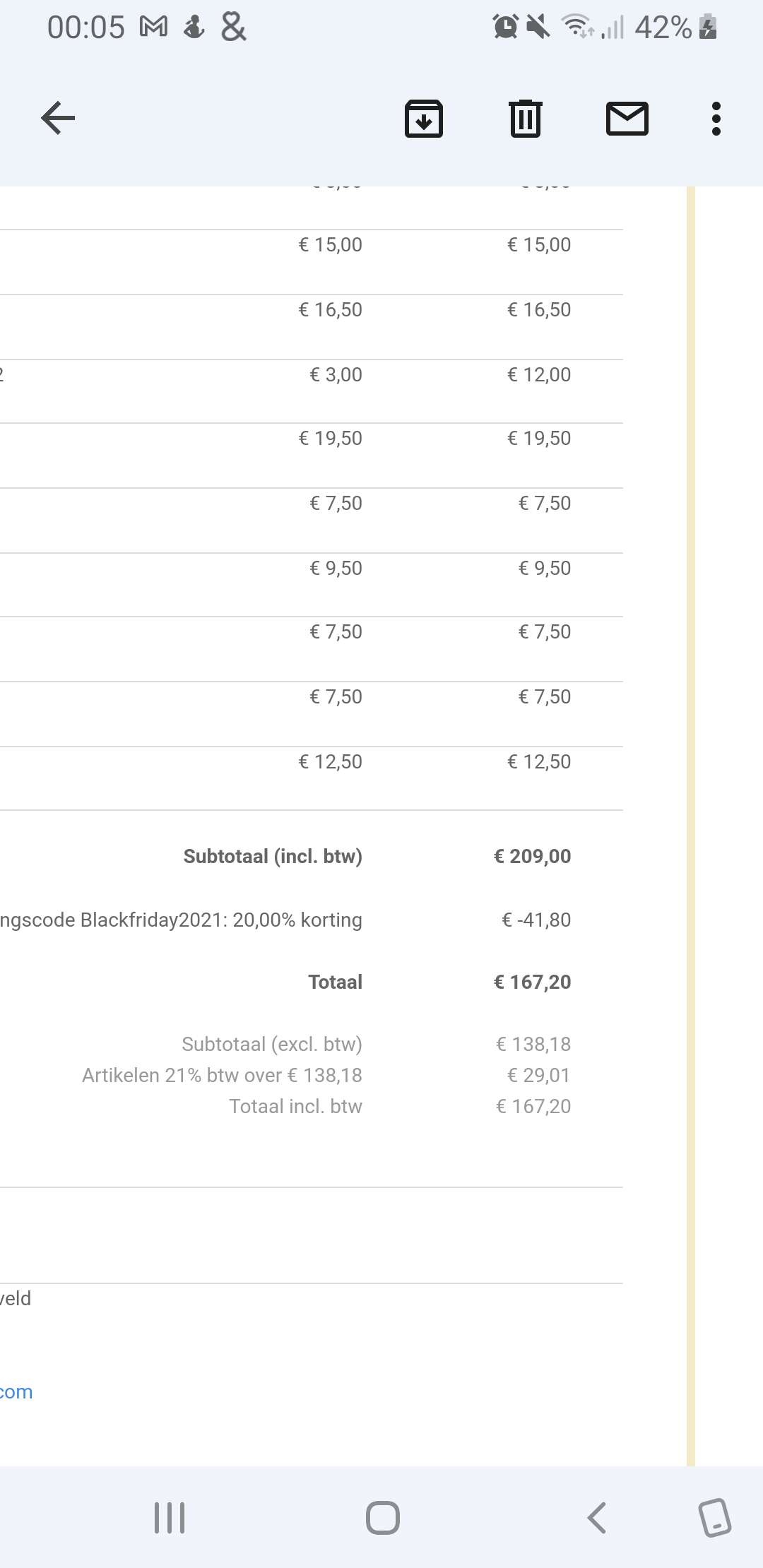Tap the screen rotation icon in navigation bar
The width and height of the screenshot is (763, 1568).
715,1517
